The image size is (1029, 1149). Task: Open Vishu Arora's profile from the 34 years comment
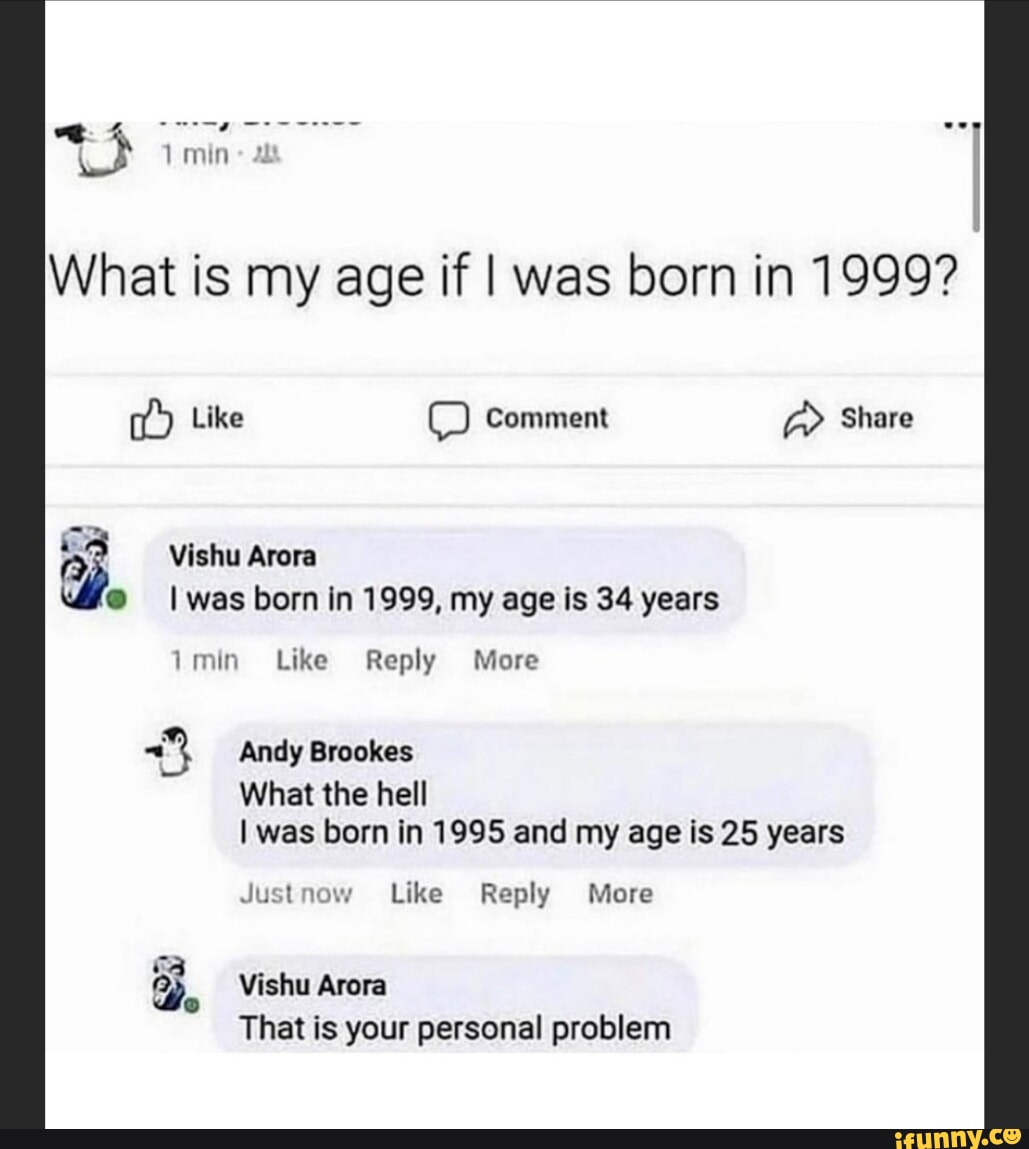tap(243, 556)
